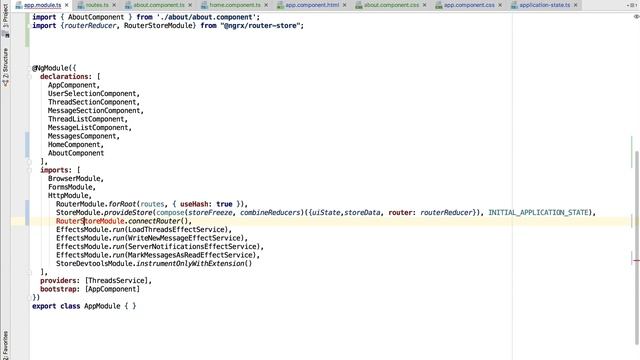640x360 pixels.
Task: Close the application-state.ts tab
Action: point(576,5)
